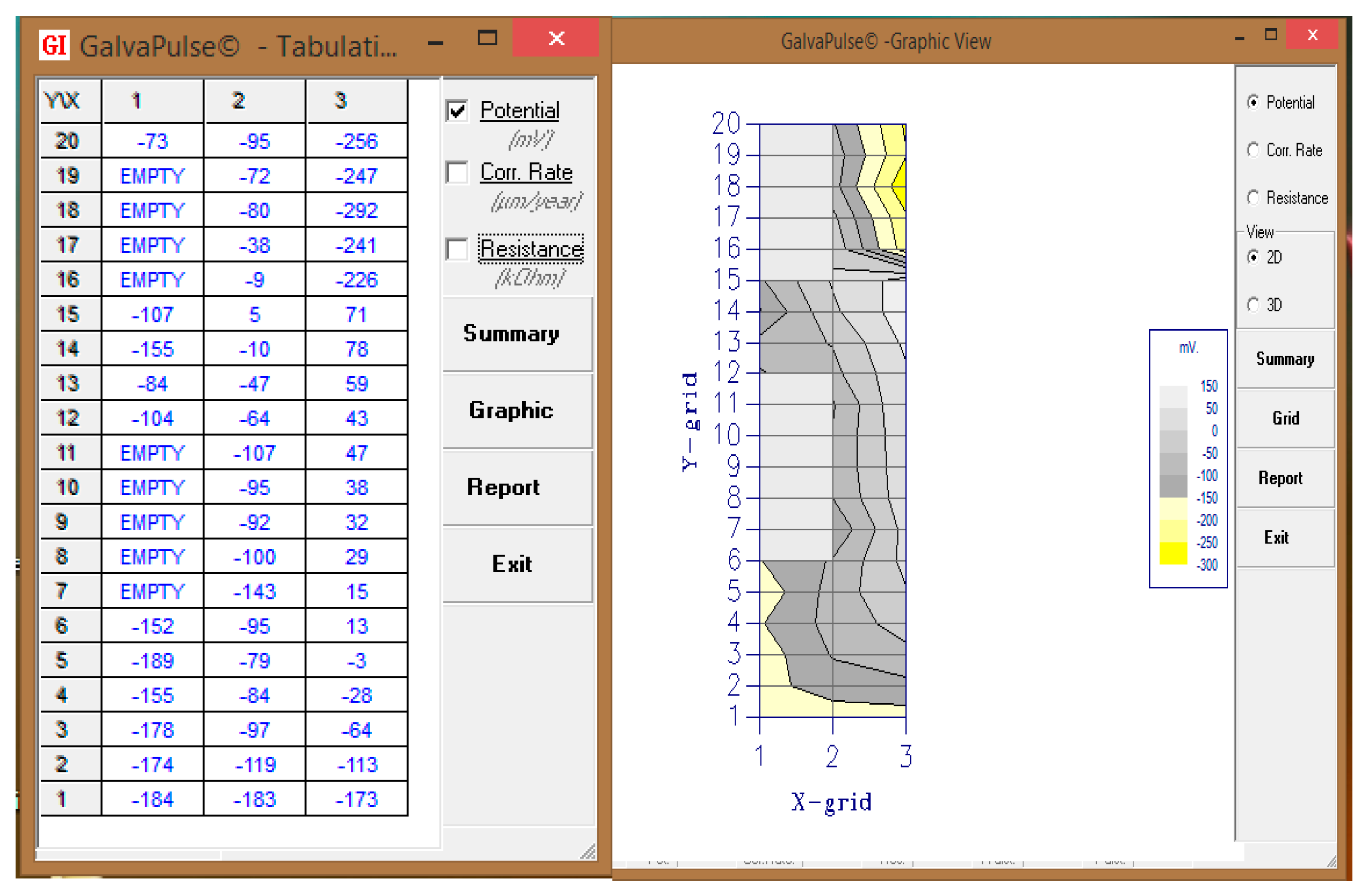Maximize the Tabulation window
This screenshot has width=1368, height=896.
tap(487, 38)
